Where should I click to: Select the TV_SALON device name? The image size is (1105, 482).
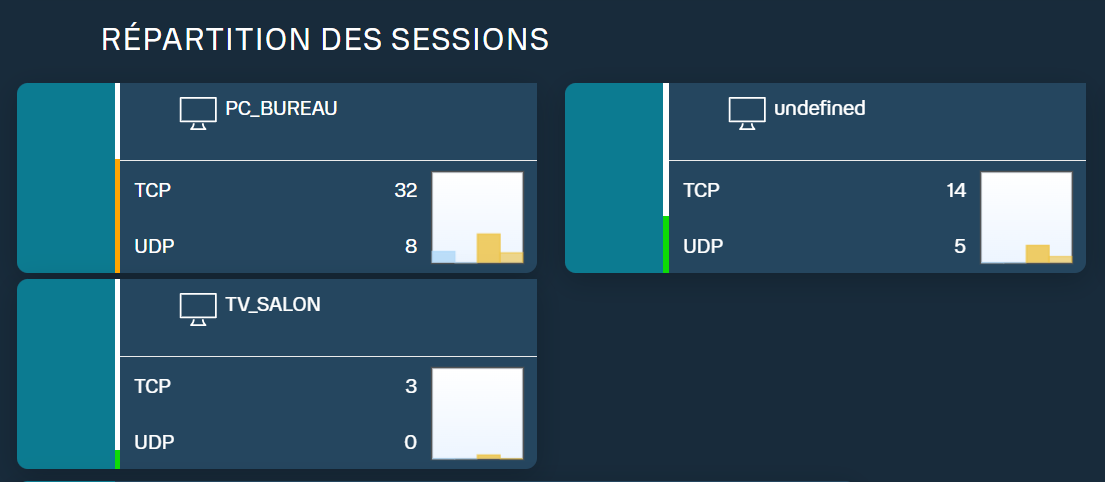click(x=273, y=304)
